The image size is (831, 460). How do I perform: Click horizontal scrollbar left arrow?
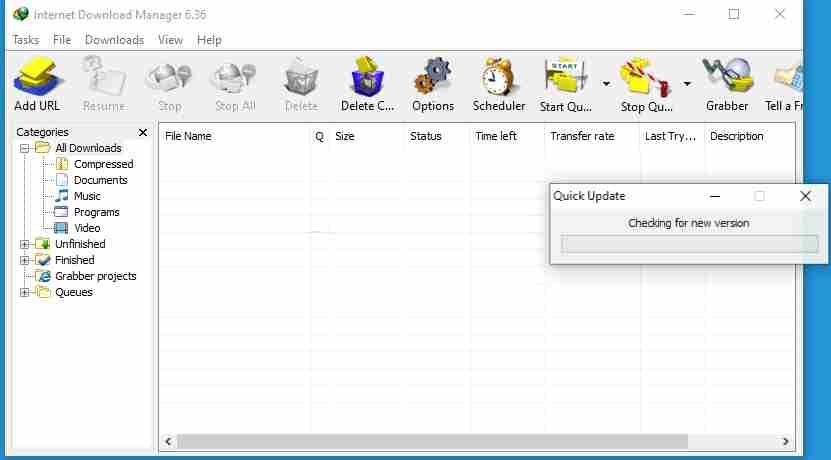[x=169, y=441]
